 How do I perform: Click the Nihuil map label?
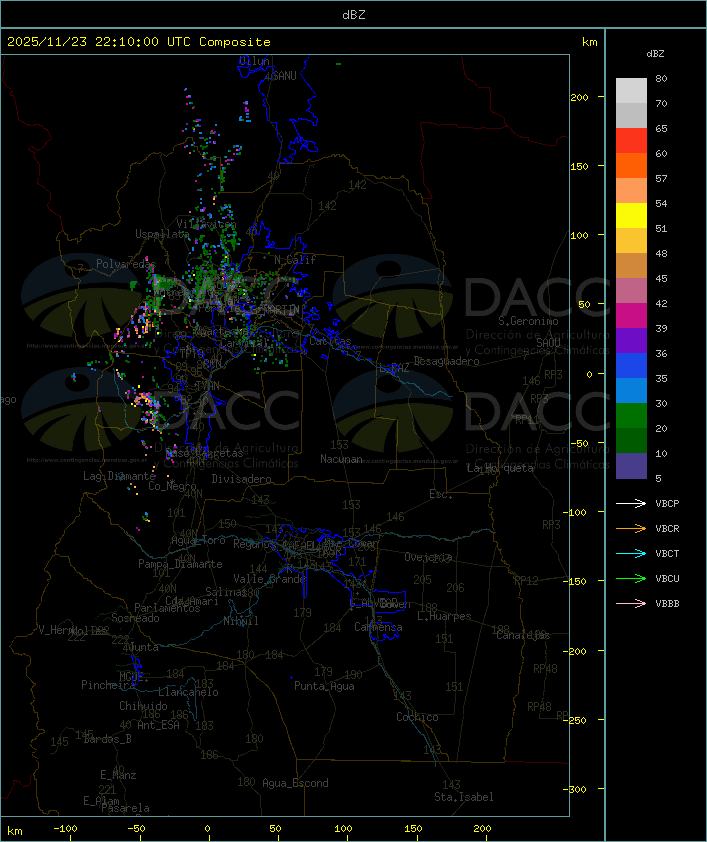pyautogui.click(x=241, y=621)
